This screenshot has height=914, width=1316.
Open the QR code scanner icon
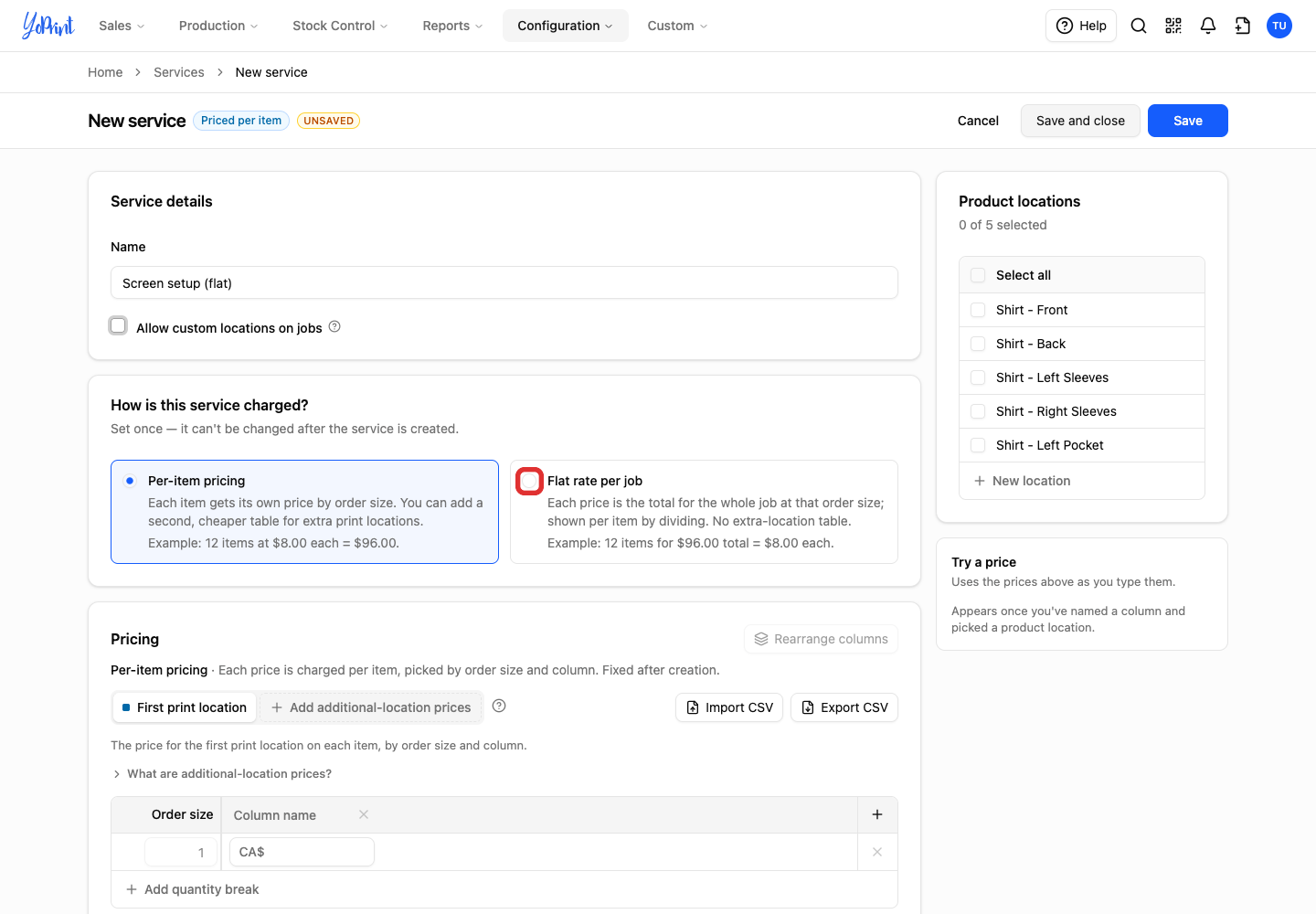[1173, 26]
